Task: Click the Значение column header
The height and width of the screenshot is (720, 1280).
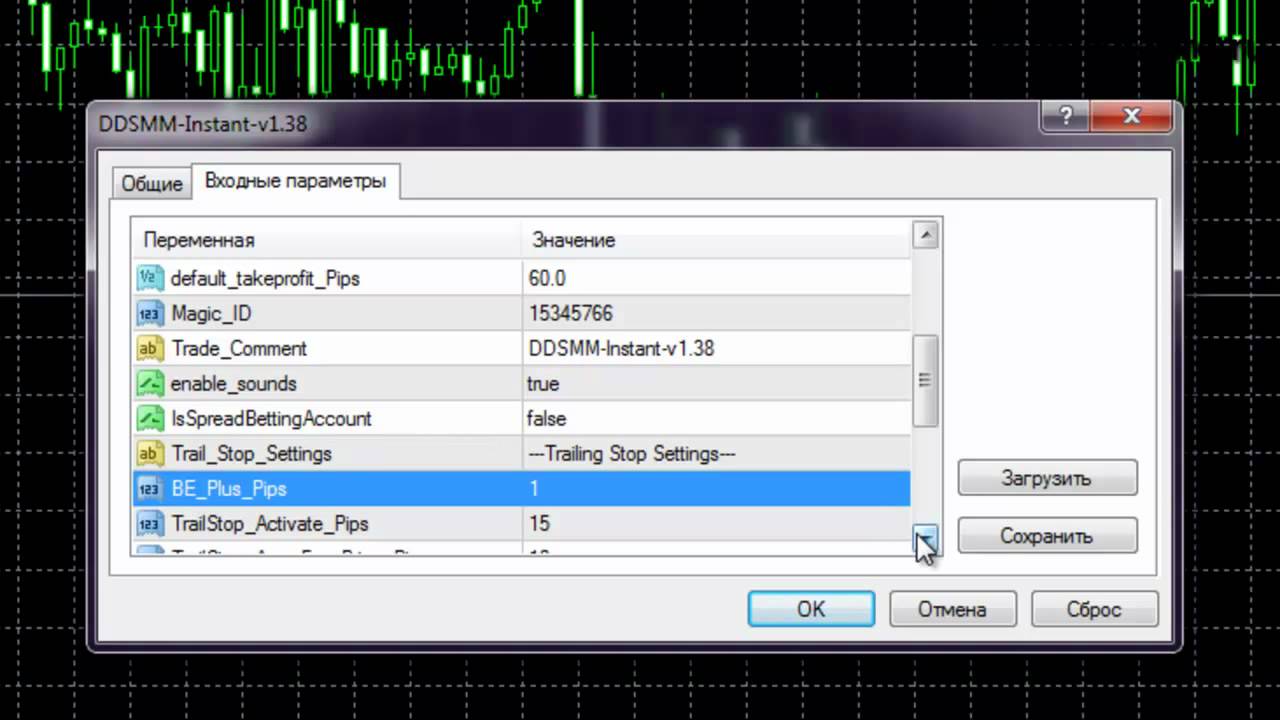Action: click(x=717, y=240)
